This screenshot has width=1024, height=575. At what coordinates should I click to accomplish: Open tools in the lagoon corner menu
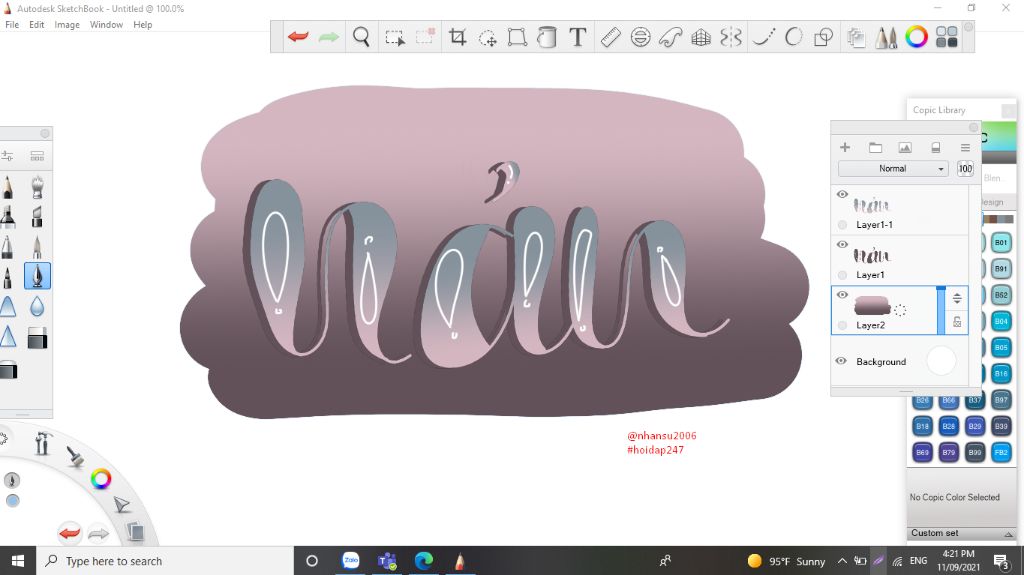(x=42, y=444)
